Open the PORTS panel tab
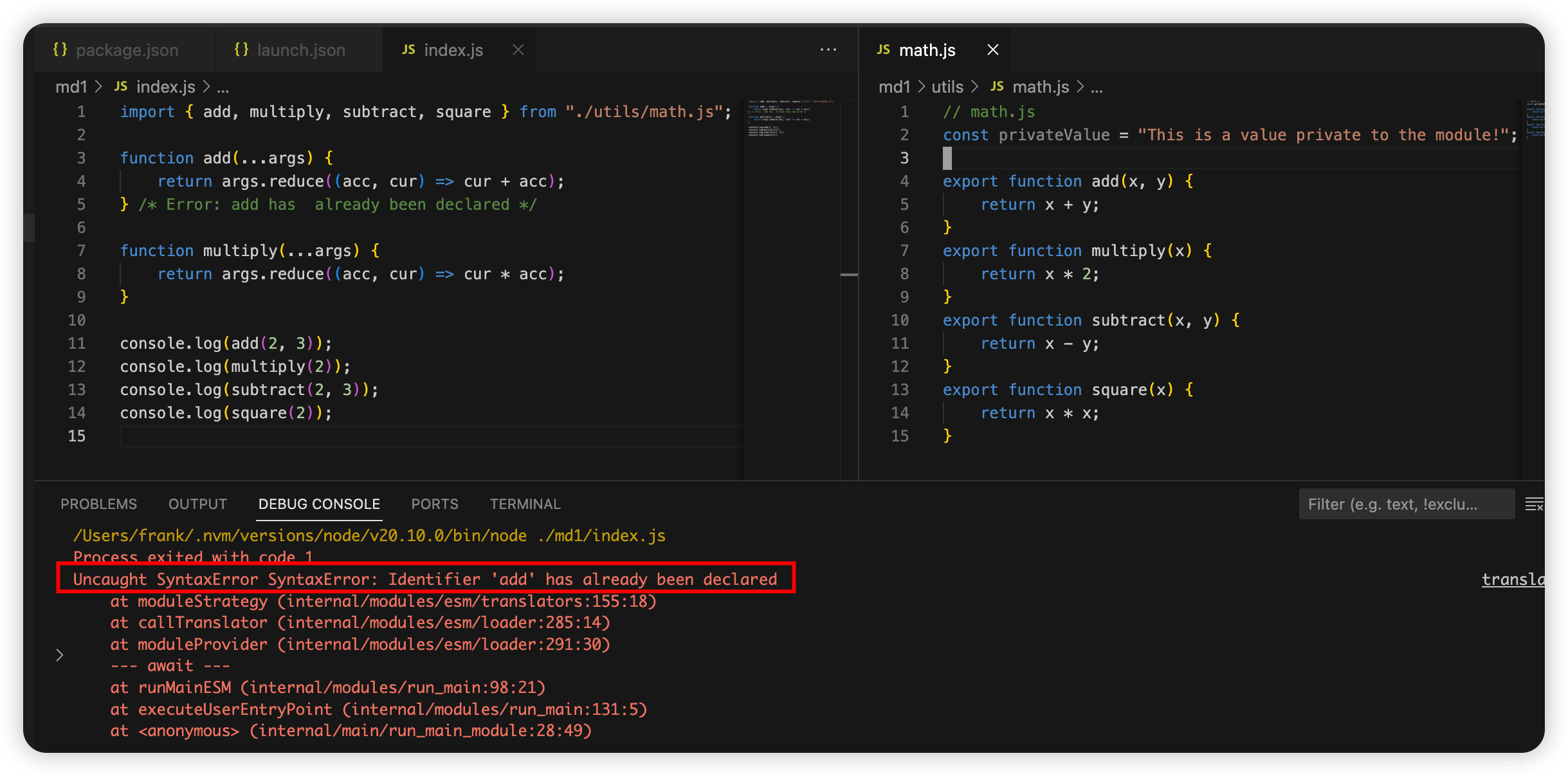 435,504
